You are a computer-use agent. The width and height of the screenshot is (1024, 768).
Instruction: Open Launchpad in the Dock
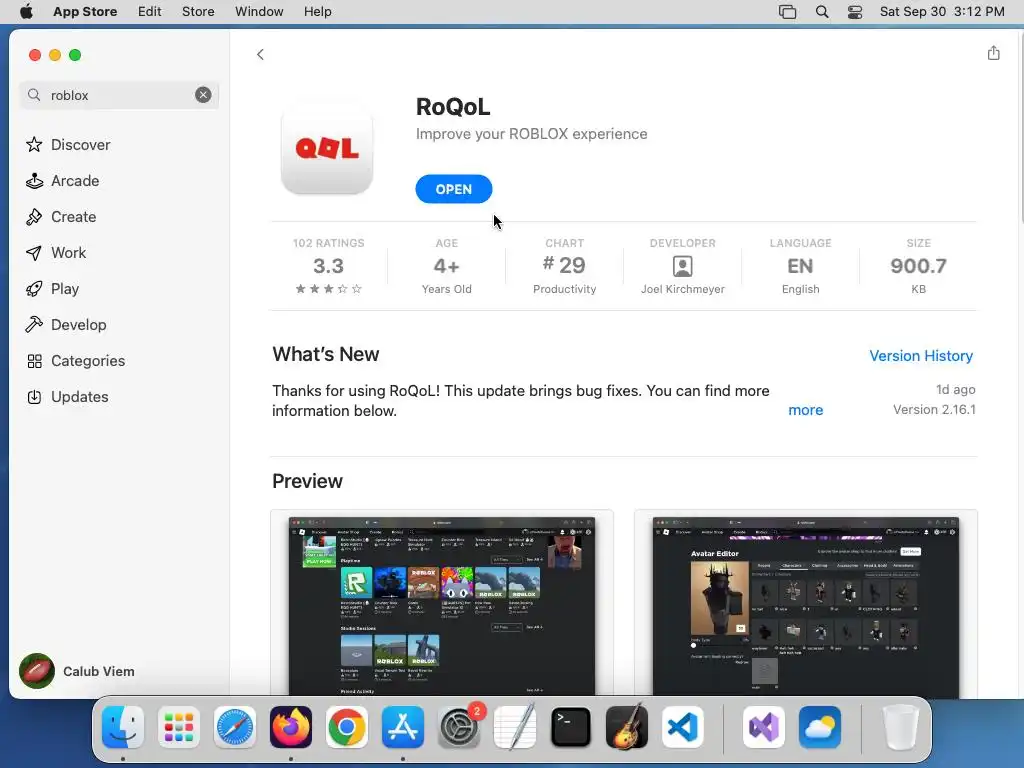[179, 727]
